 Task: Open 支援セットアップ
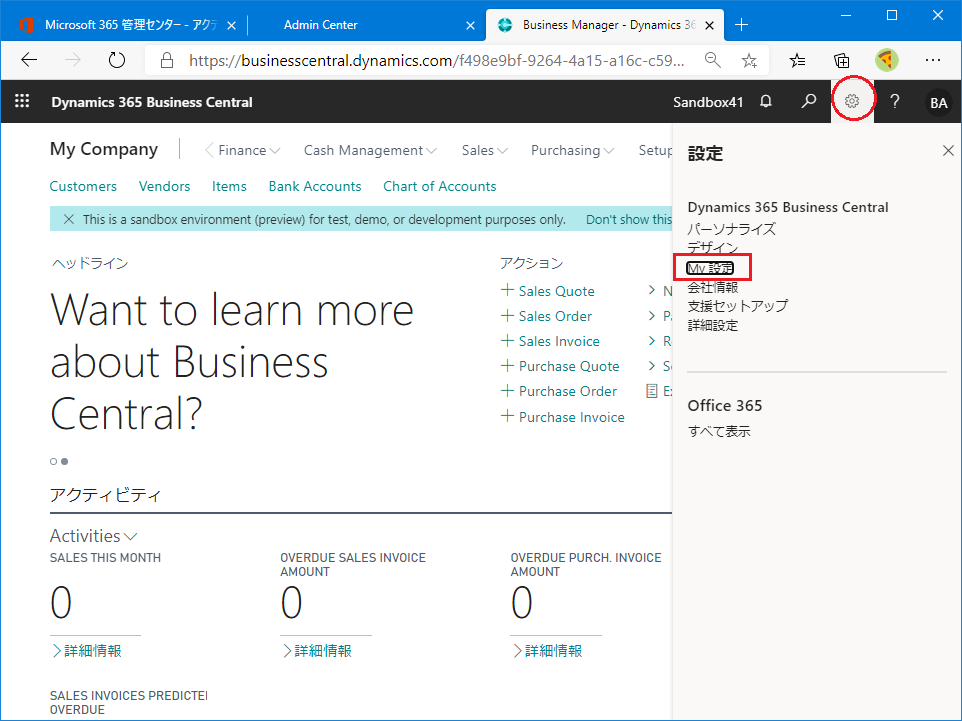tap(737, 306)
